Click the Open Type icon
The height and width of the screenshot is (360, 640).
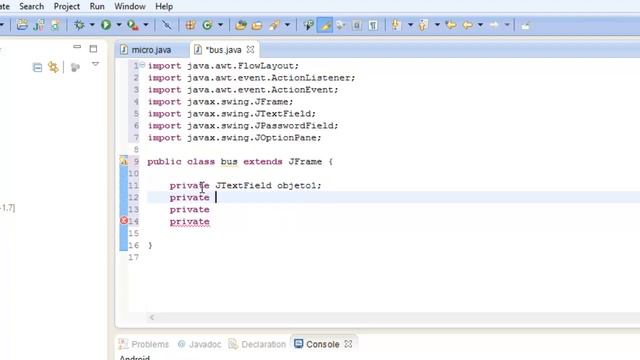tap(241, 25)
